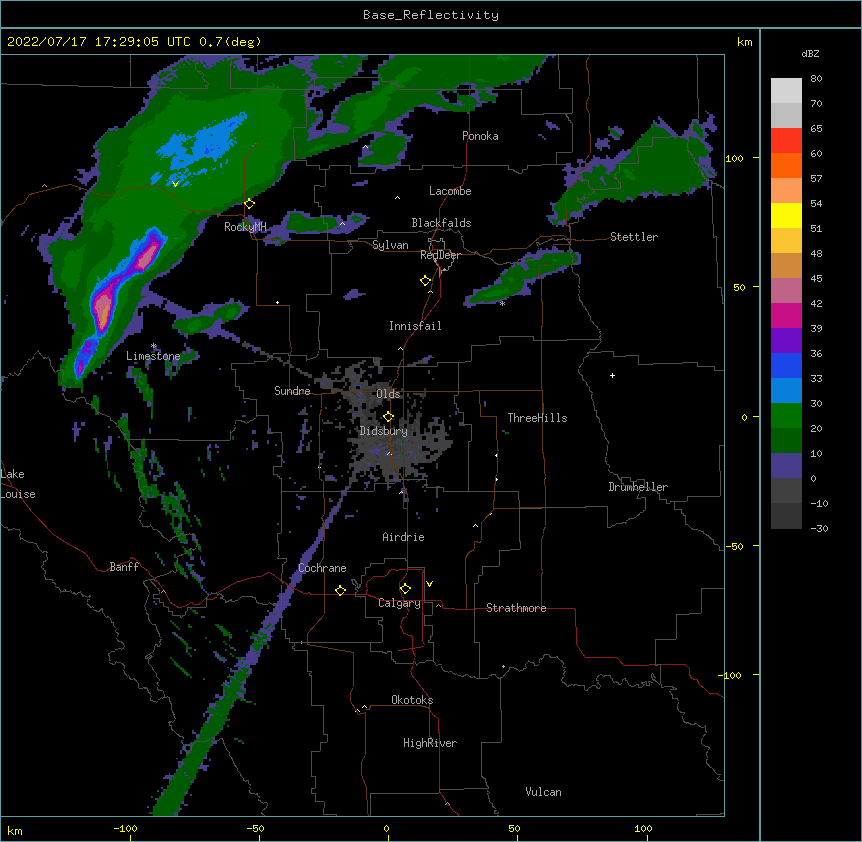Click the Ponoka city label

point(480,136)
